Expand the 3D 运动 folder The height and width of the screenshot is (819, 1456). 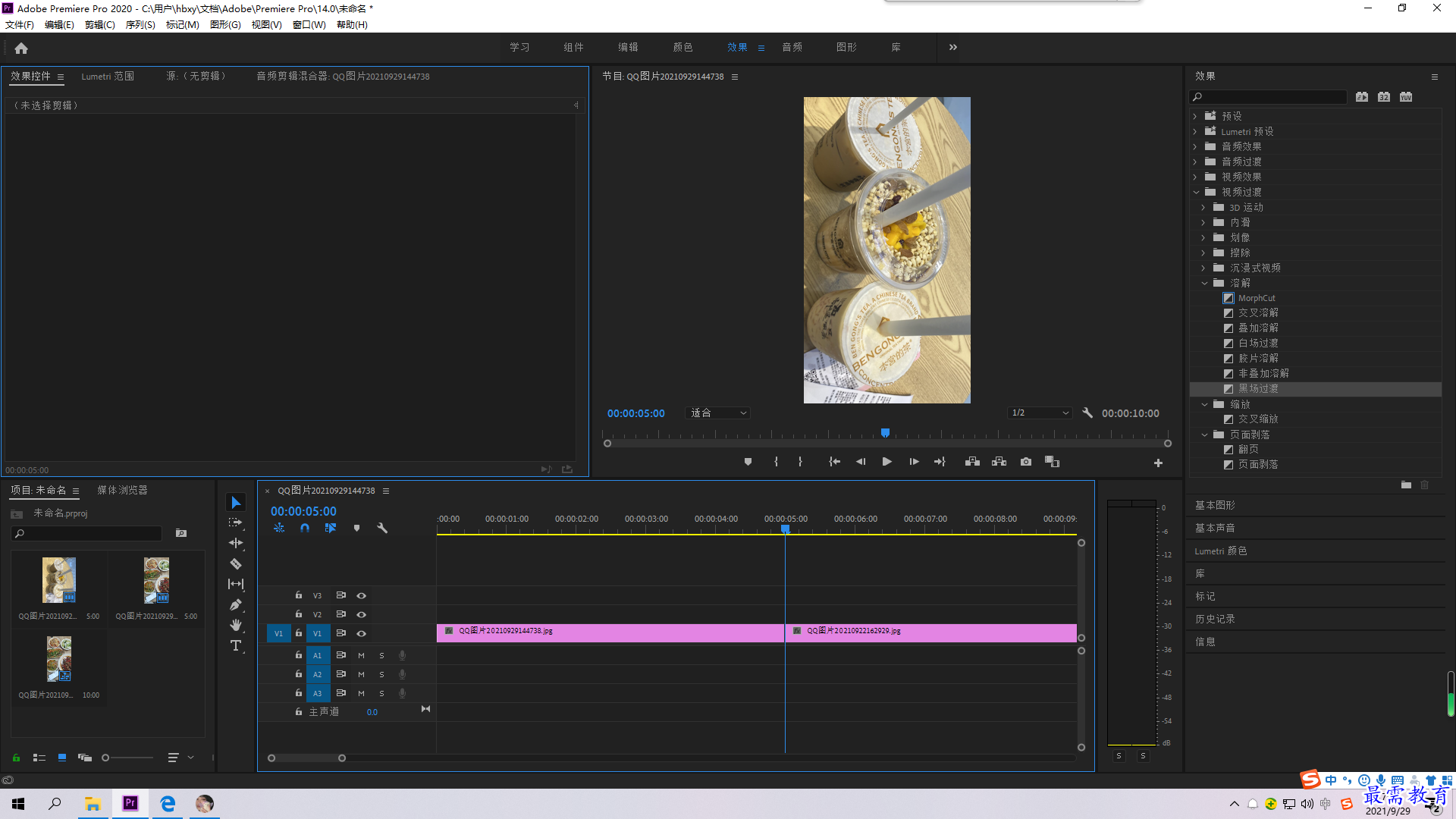pos(1203,207)
